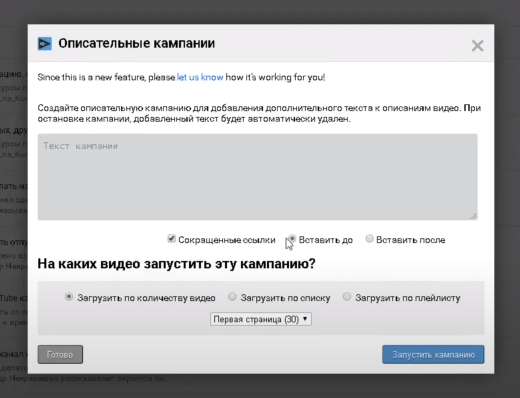520x398 pixels.
Task: Click the TubeBuddy logo icon in dialog header
Action: pos(45,44)
